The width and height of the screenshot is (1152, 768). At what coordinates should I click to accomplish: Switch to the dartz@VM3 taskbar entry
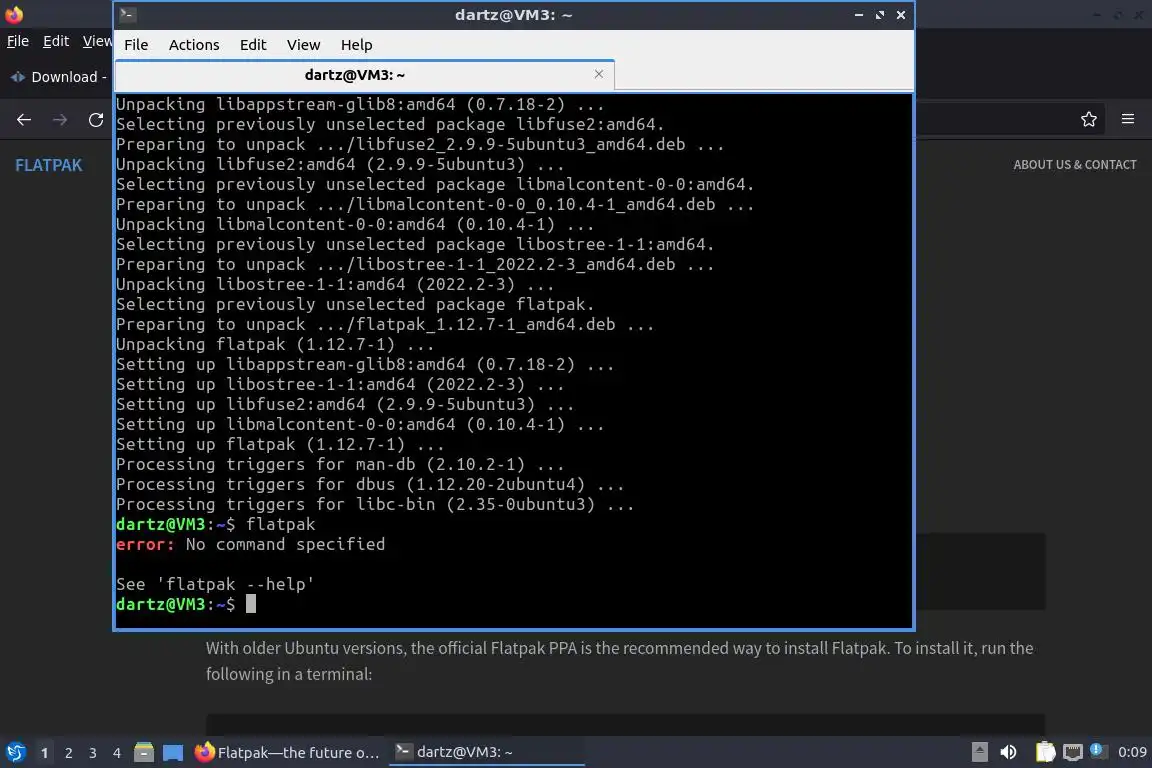pyautogui.click(x=486, y=753)
